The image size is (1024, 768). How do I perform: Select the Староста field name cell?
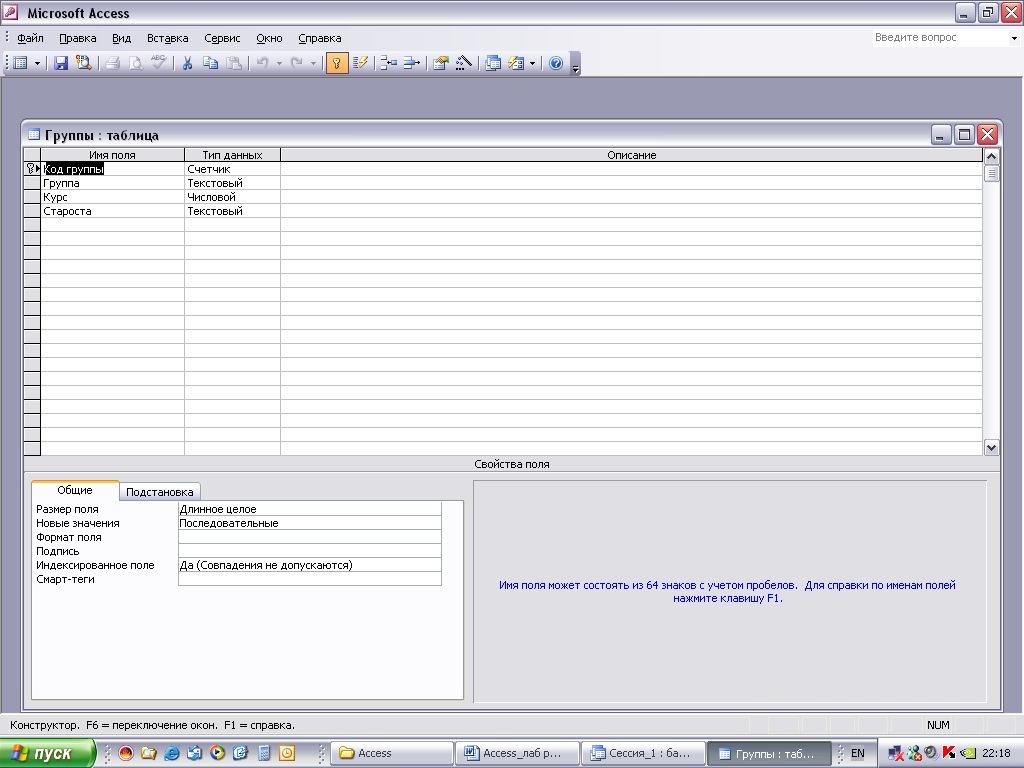tap(112, 211)
